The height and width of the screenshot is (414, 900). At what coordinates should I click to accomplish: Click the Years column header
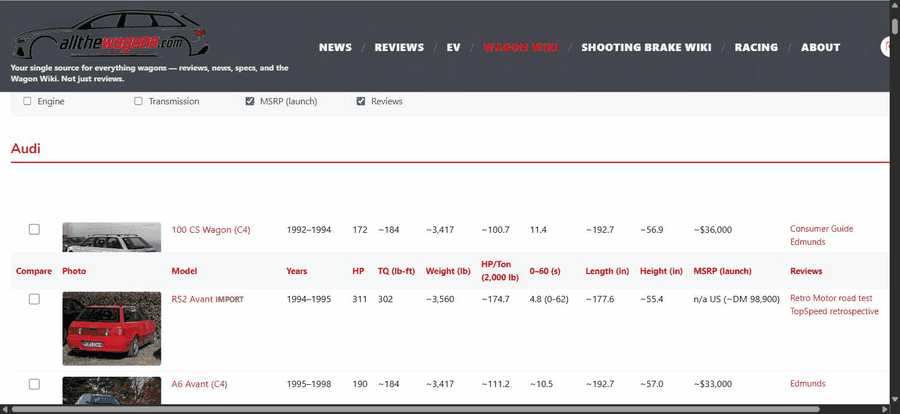(x=297, y=271)
